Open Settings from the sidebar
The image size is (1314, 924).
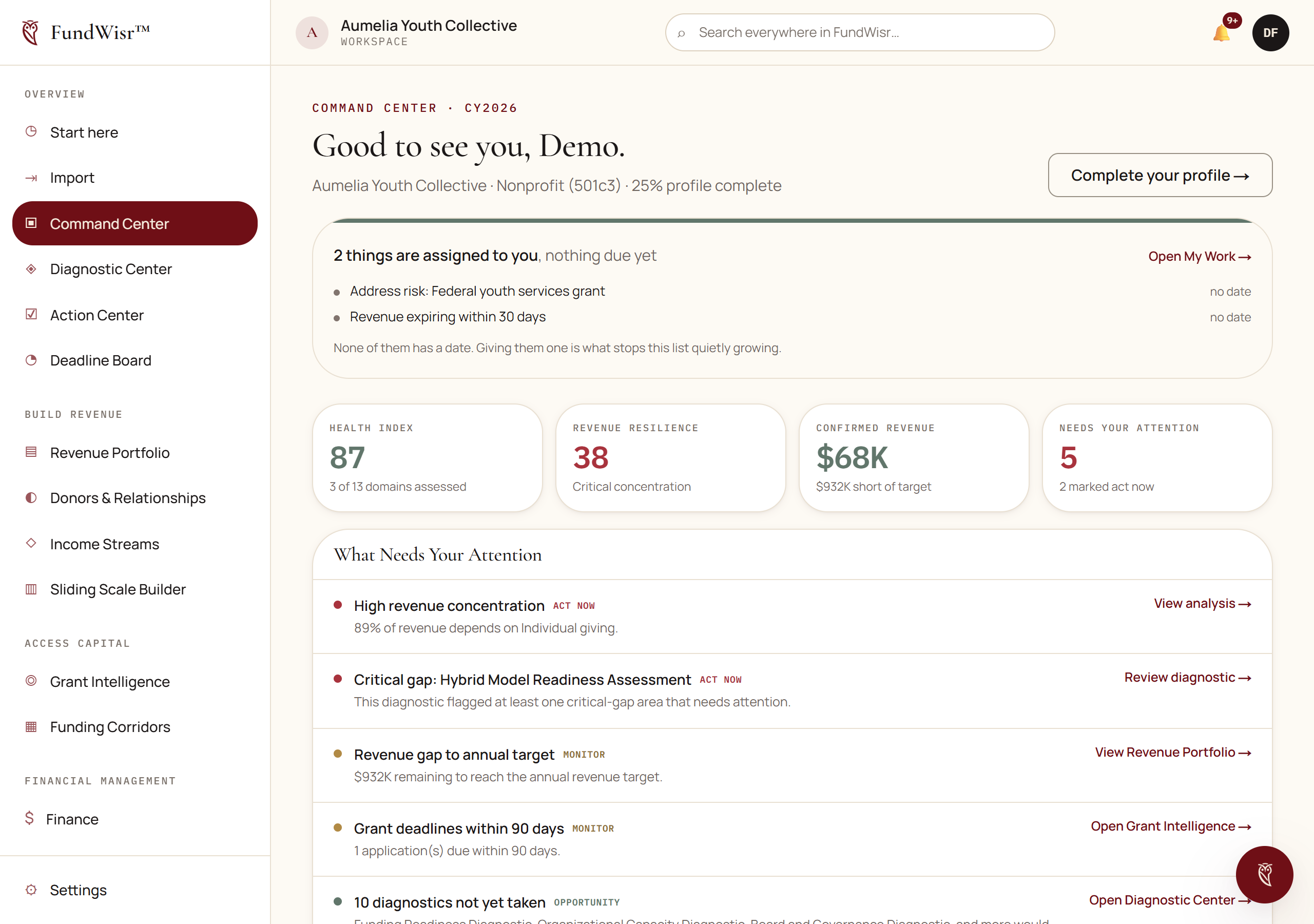pyautogui.click(x=135, y=890)
